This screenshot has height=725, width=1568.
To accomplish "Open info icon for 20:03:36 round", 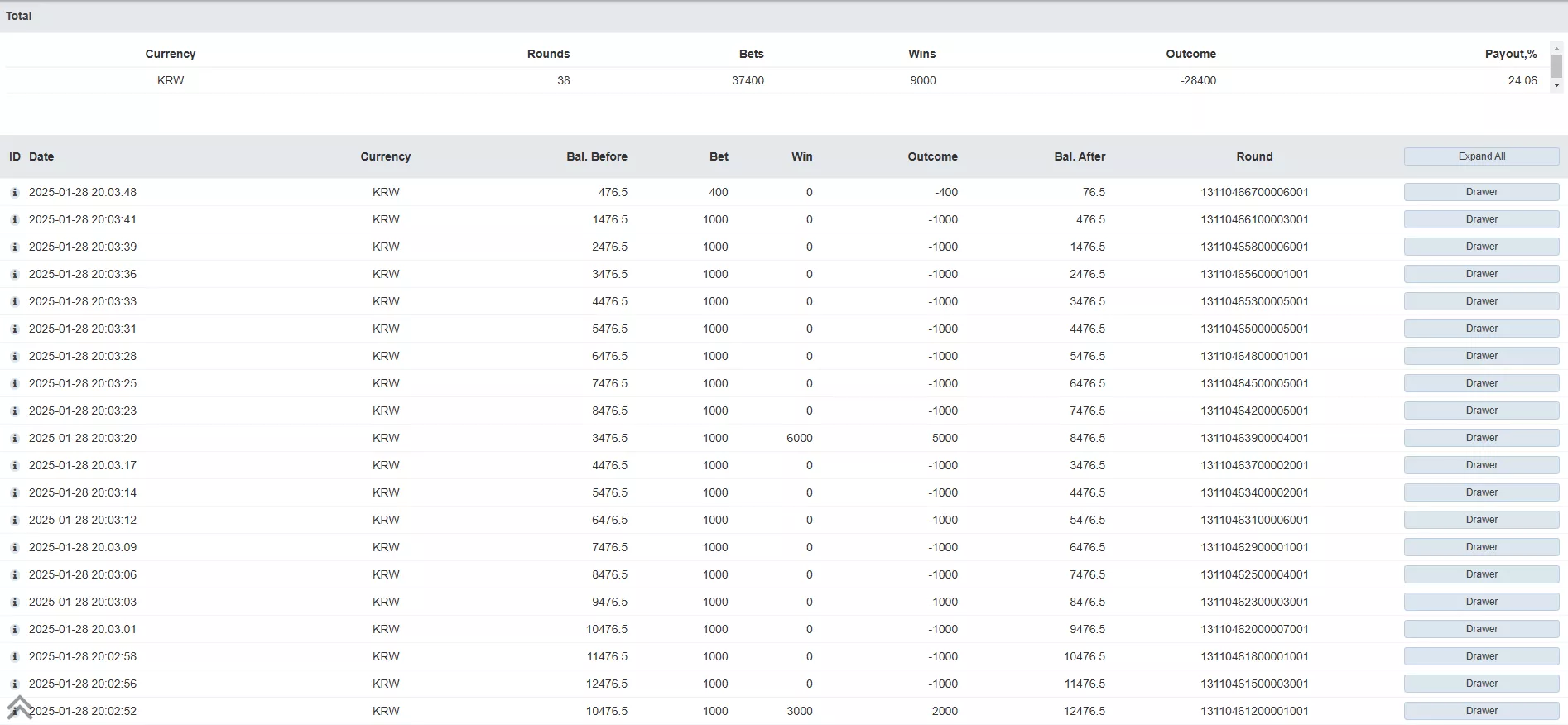I will click(x=14, y=274).
